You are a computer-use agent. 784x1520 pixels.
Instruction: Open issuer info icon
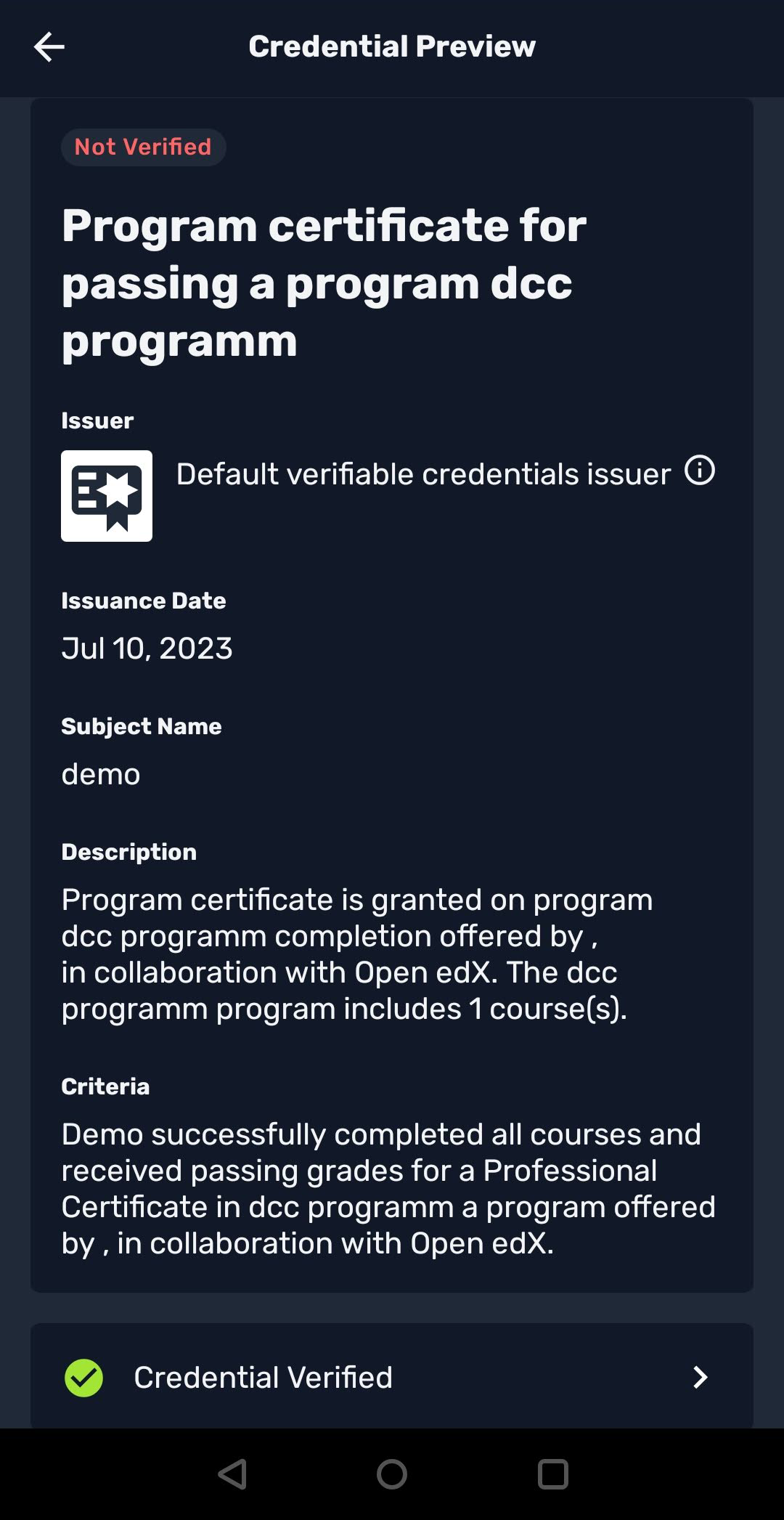[x=700, y=471]
